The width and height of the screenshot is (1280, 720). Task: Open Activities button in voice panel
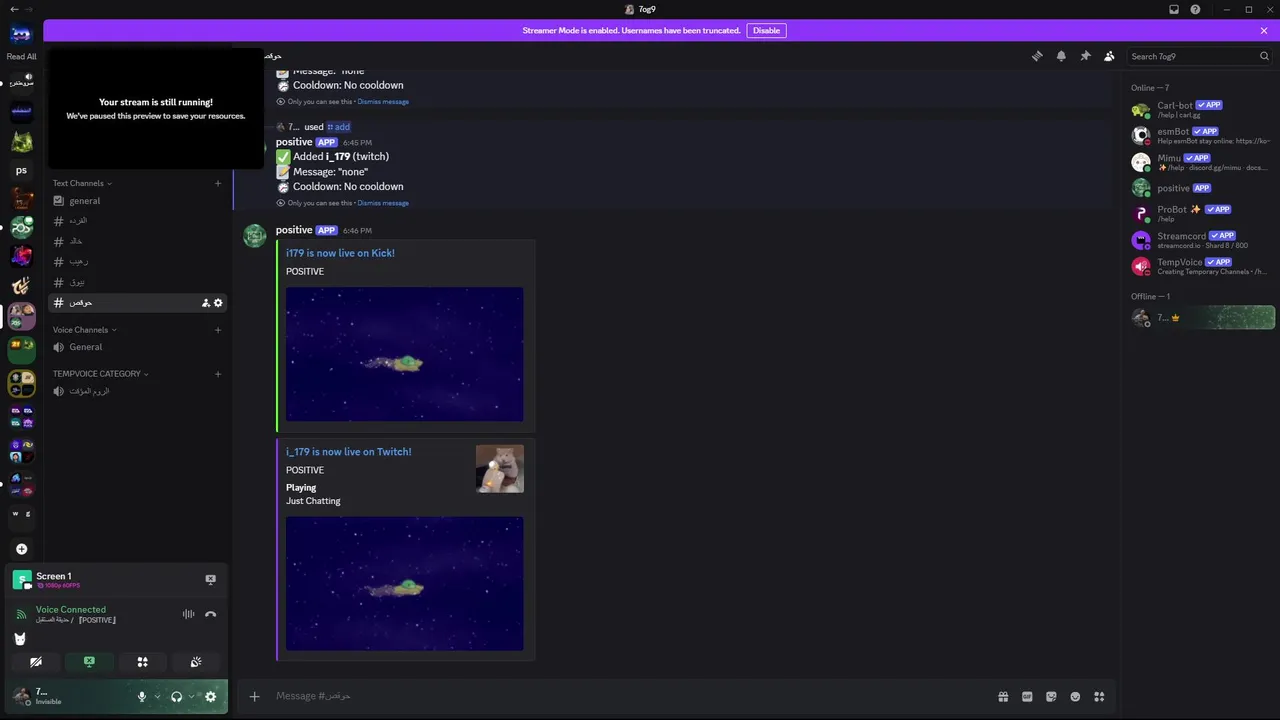tap(142, 662)
